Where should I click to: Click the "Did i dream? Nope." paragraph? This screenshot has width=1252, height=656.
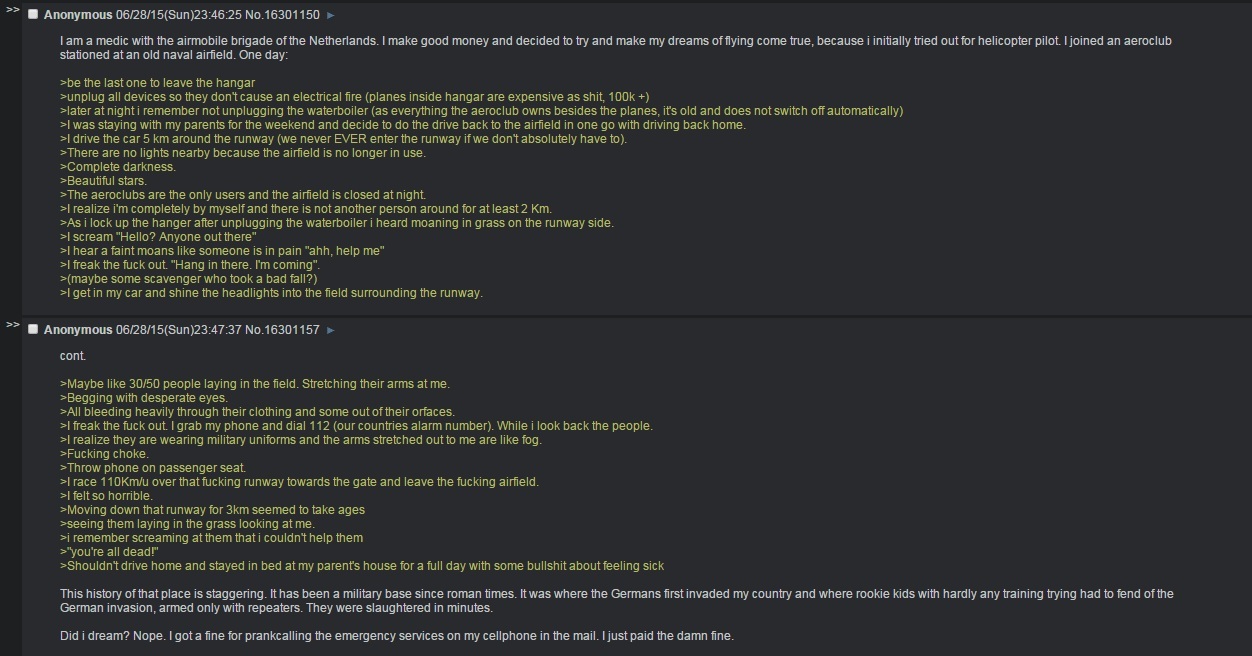pyautogui.click(x=397, y=636)
